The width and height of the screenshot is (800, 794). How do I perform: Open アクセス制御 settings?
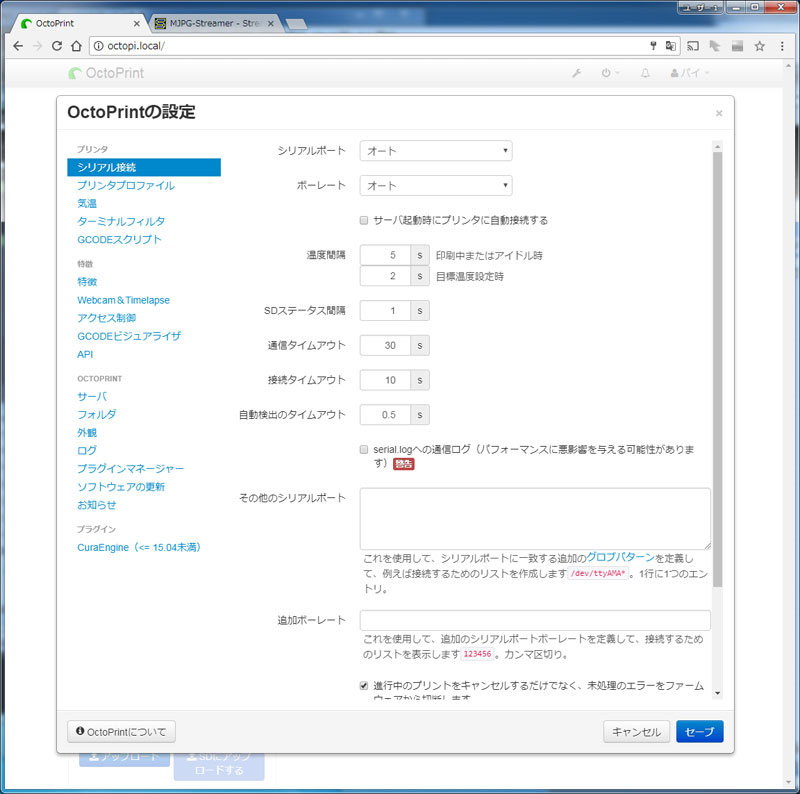point(107,318)
